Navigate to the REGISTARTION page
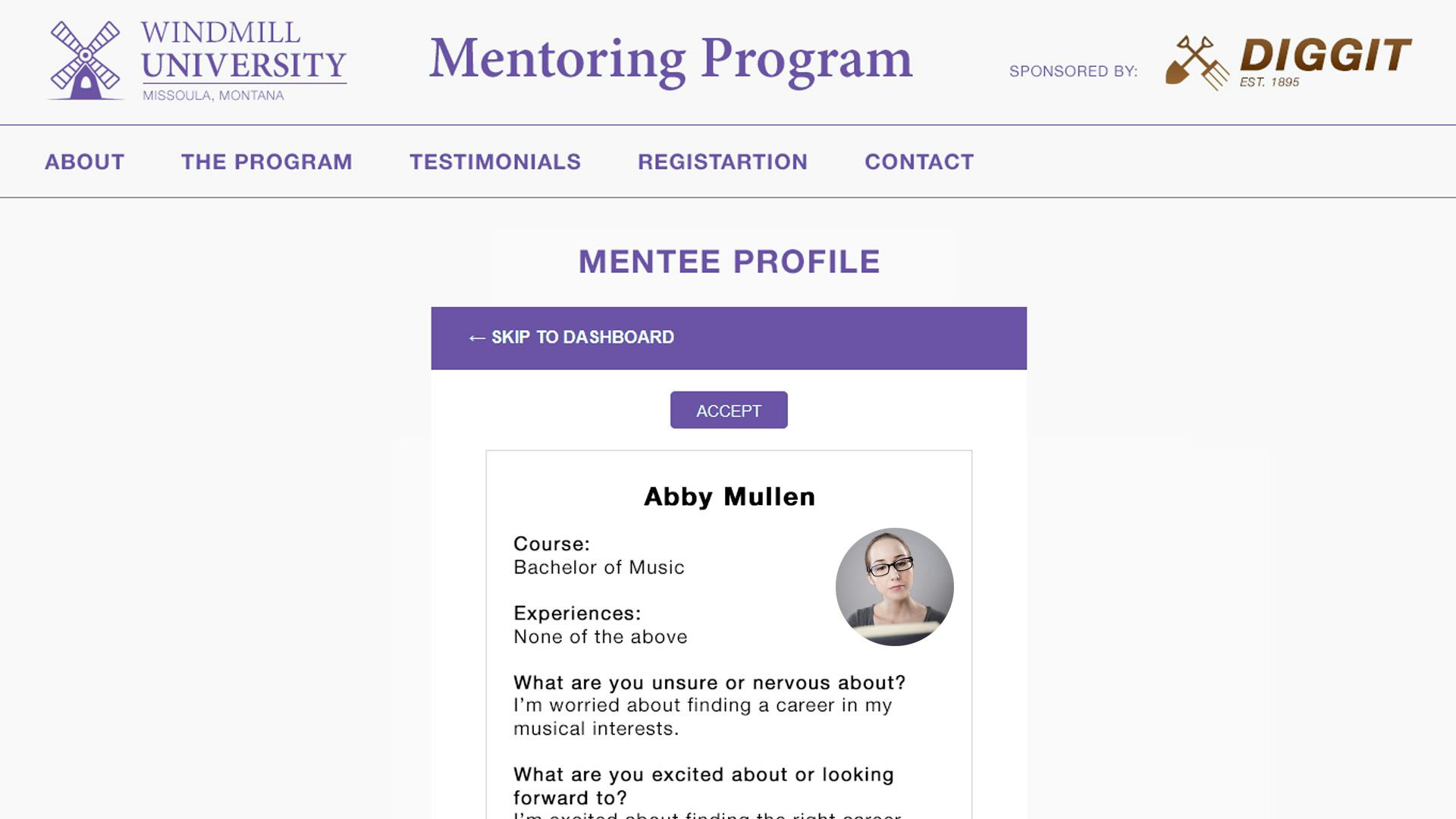The height and width of the screenshot is (819, 1456). pyautogui.click(x=723, y=162)
